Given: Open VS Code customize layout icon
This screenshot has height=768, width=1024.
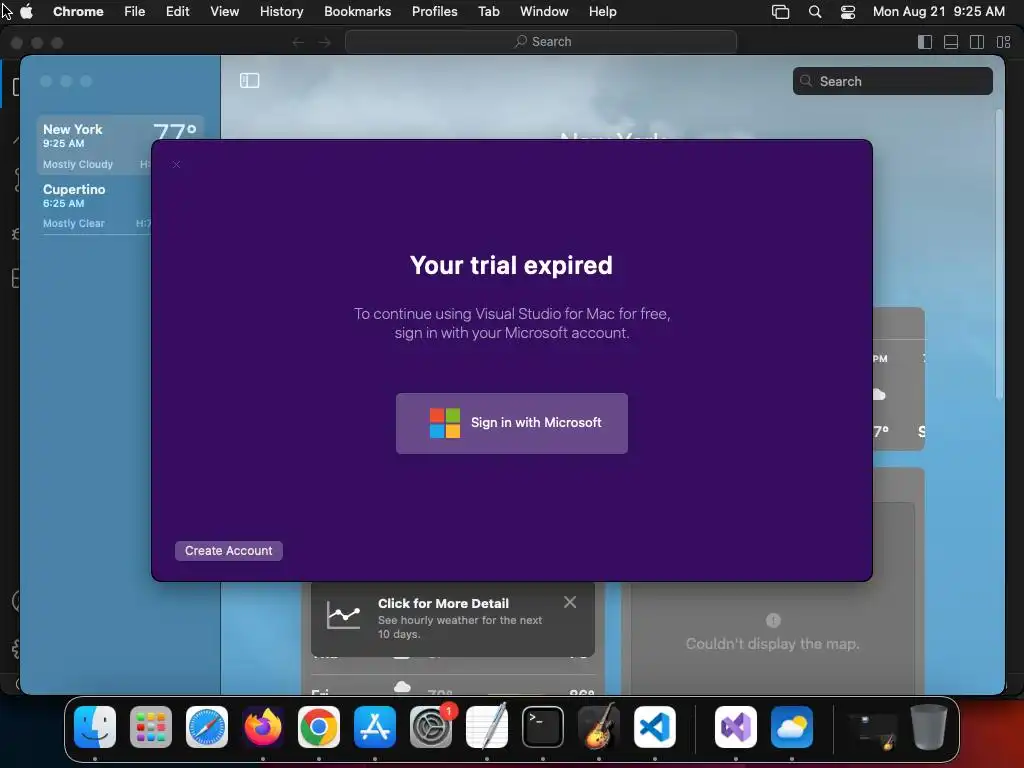Looking at the screenshot, I should [1004, 42].
